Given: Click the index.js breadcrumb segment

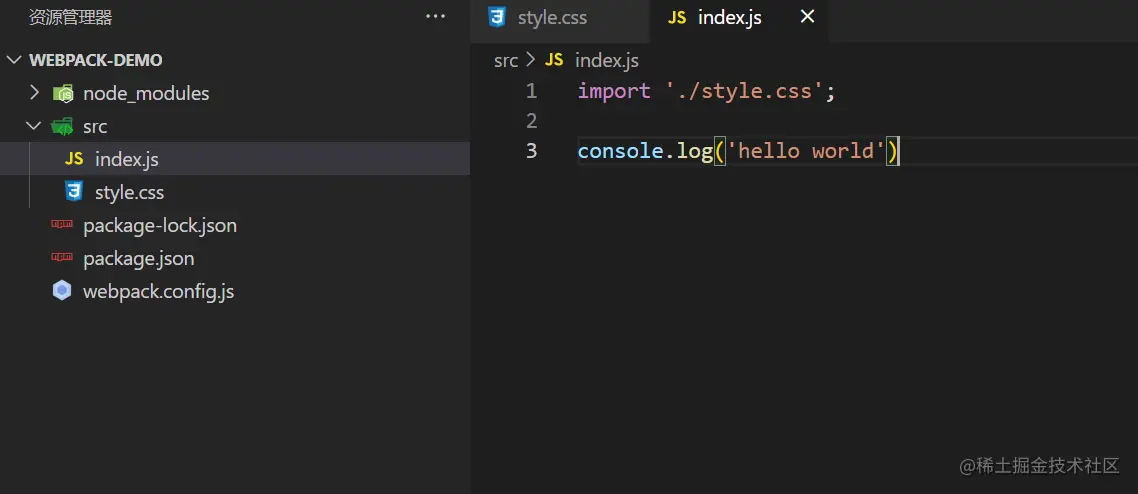Looking at the screenshot, I should pyautogui.click(x=606, y=61).
